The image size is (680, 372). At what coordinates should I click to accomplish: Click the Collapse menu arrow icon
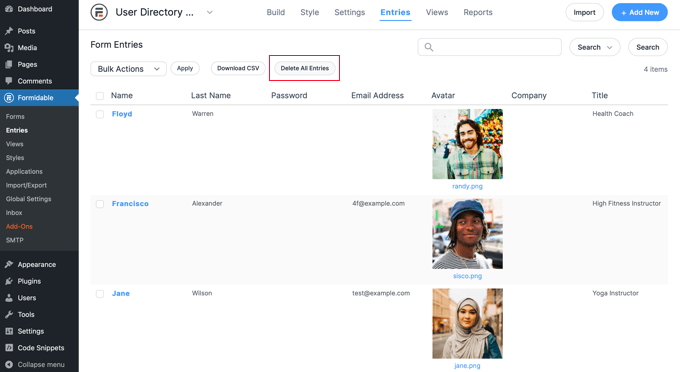click(x=9, y=365)
